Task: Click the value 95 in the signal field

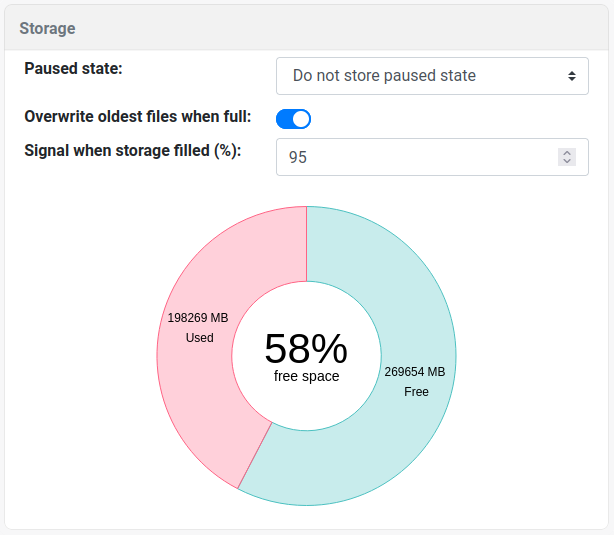Action: coord(298,157)
